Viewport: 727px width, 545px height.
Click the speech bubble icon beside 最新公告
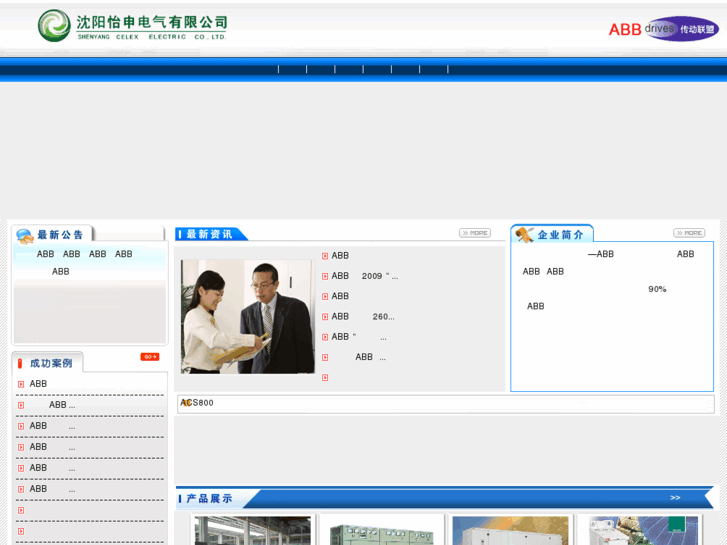click(25, 236)
